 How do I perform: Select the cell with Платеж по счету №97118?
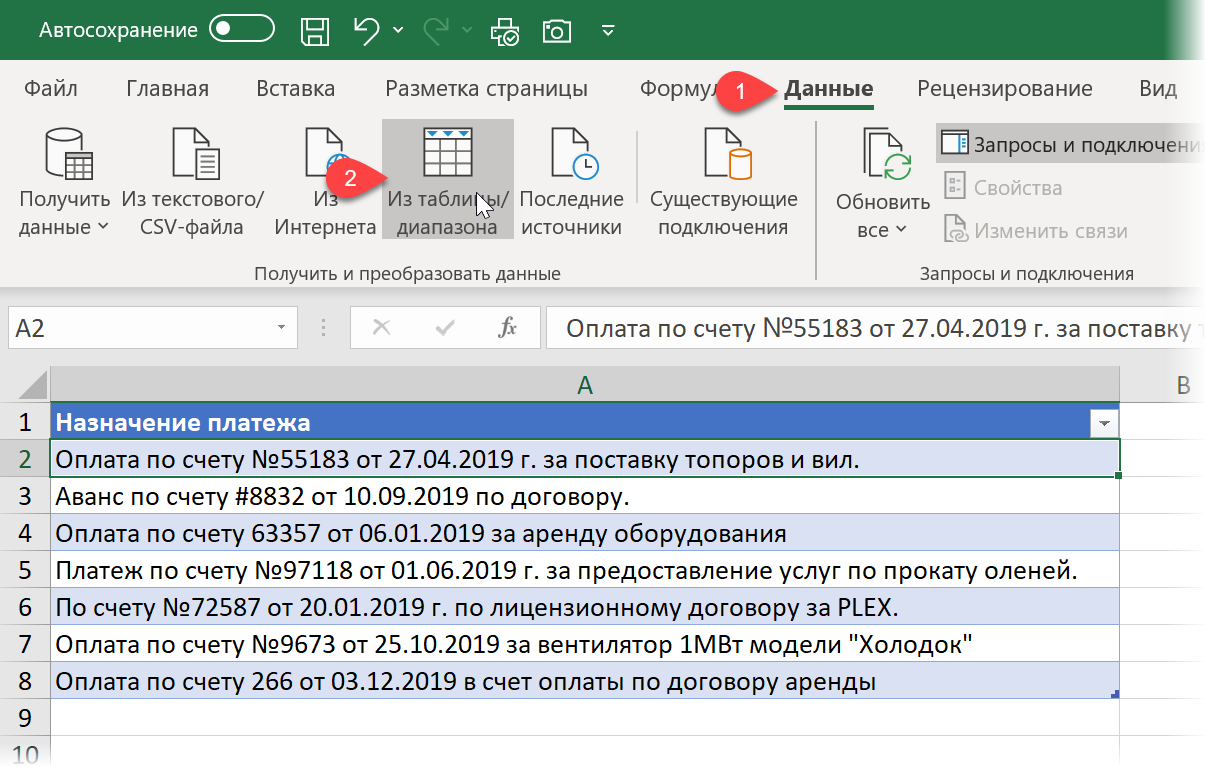585,570
